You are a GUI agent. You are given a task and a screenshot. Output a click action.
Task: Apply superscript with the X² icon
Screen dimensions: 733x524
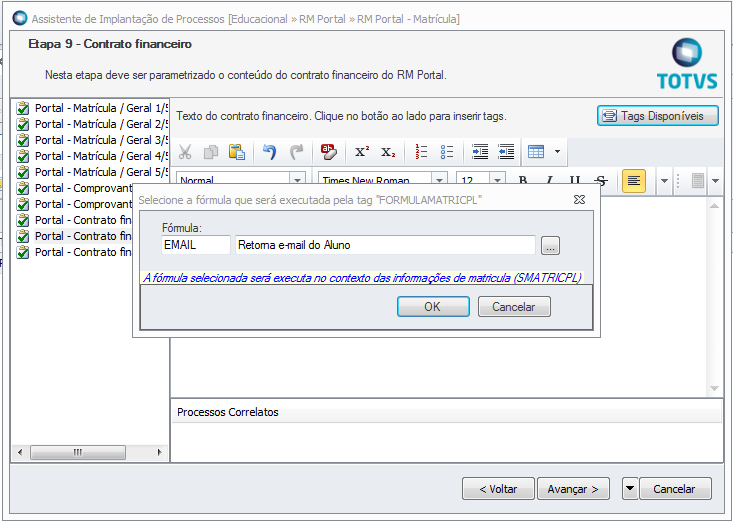tap(361, 152)
